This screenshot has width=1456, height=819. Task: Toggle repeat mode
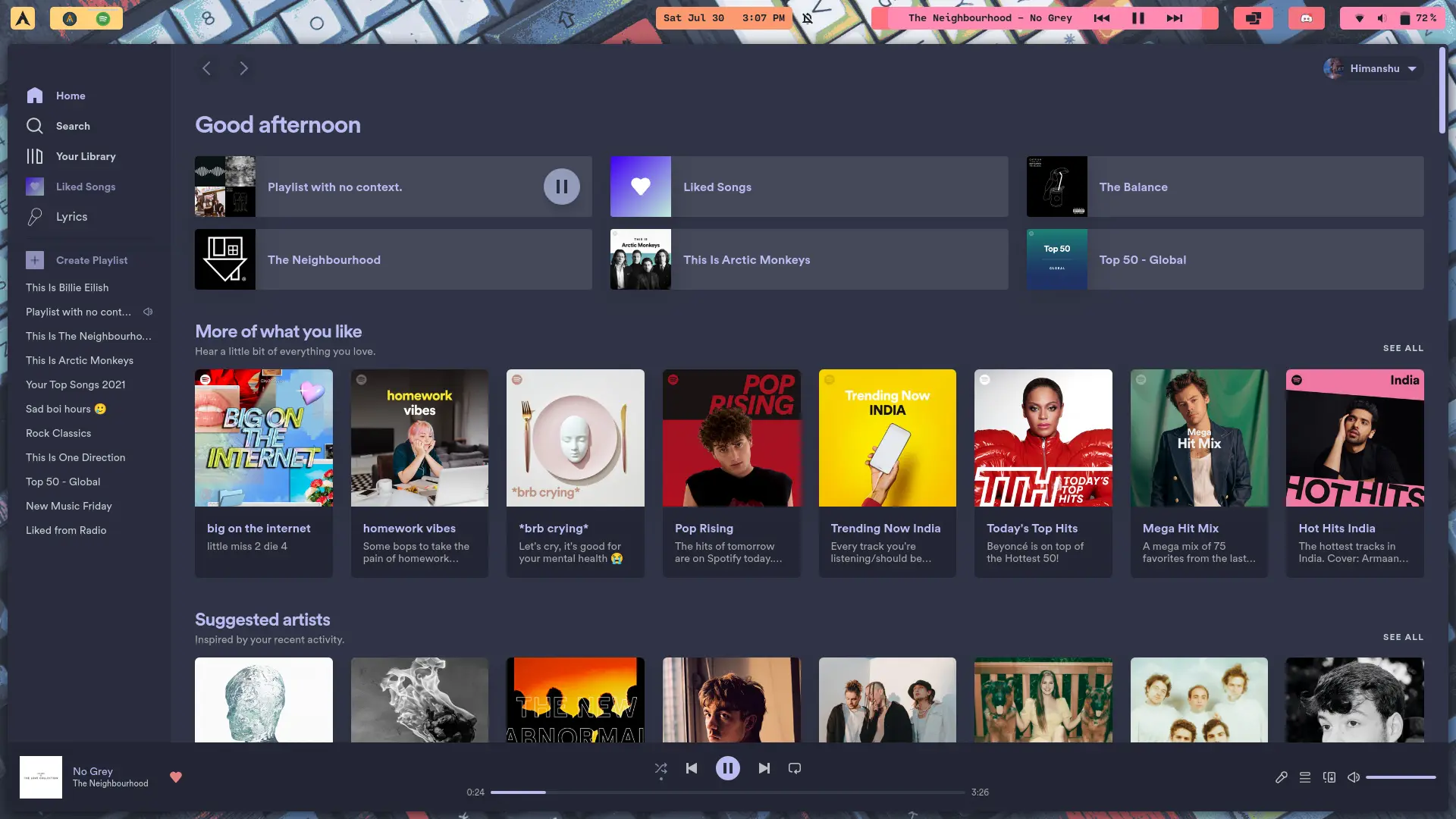tap(795, 768)
